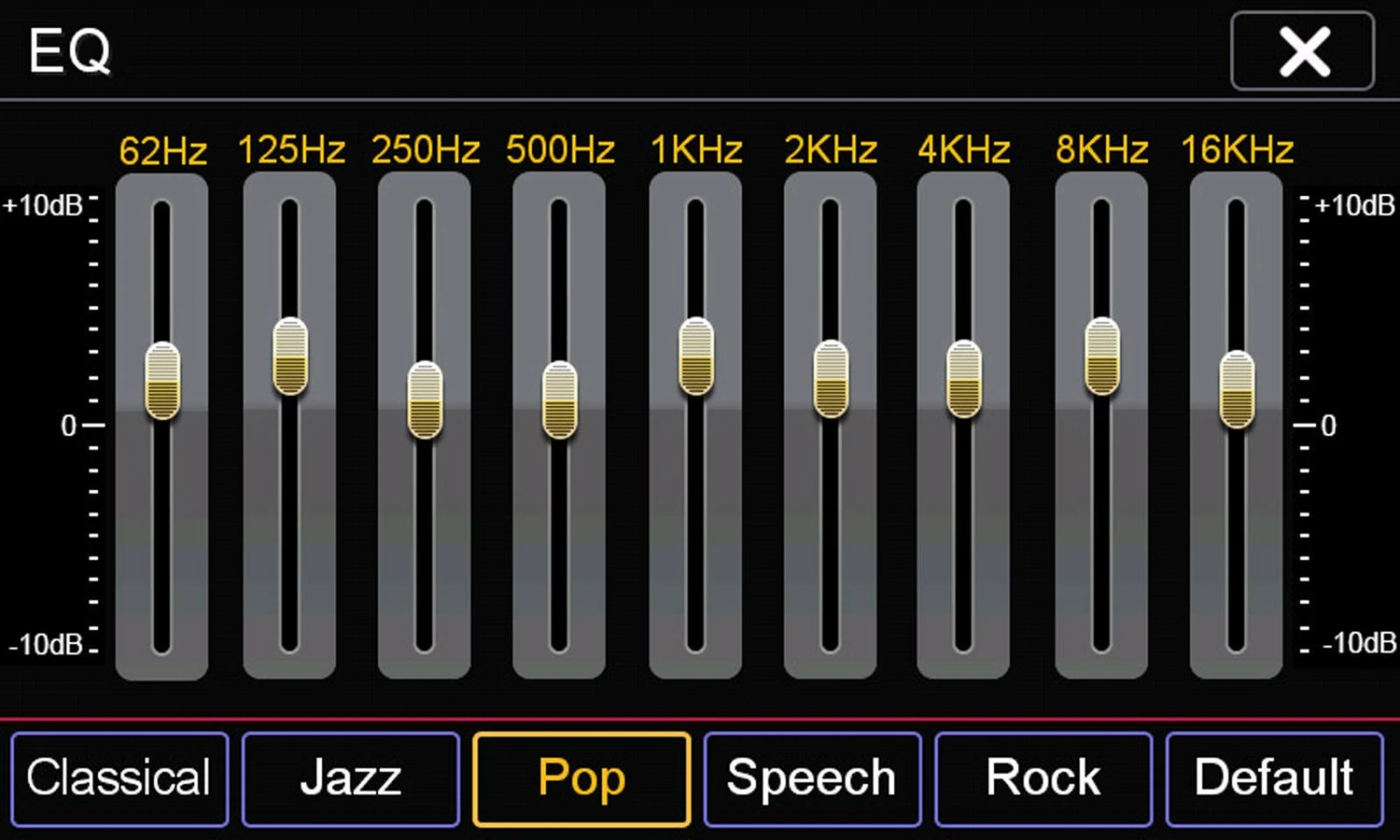
Task: Select the highlighted Pop preset
Action: 581,779
